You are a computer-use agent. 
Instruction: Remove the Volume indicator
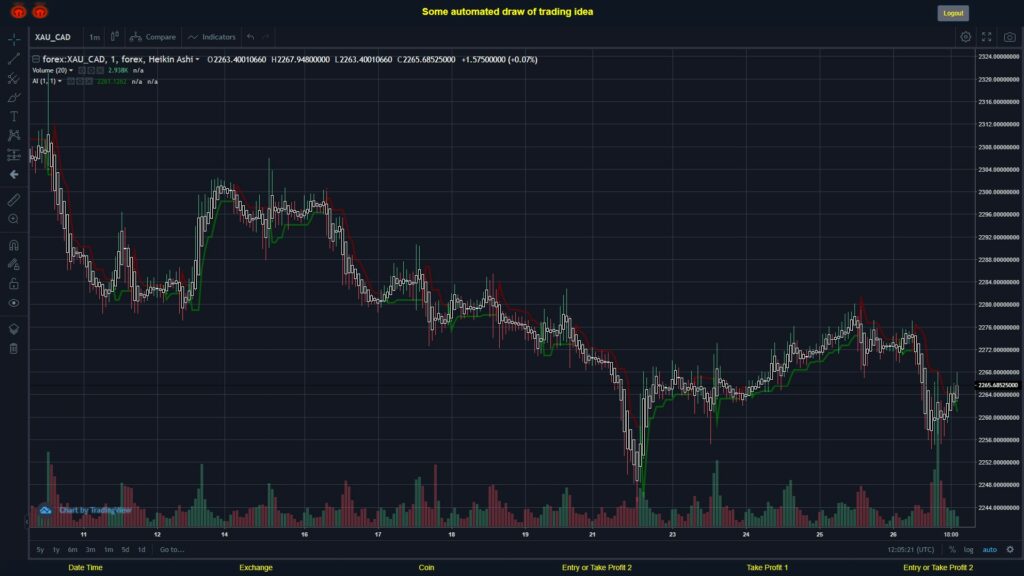(x=101, y=71)
